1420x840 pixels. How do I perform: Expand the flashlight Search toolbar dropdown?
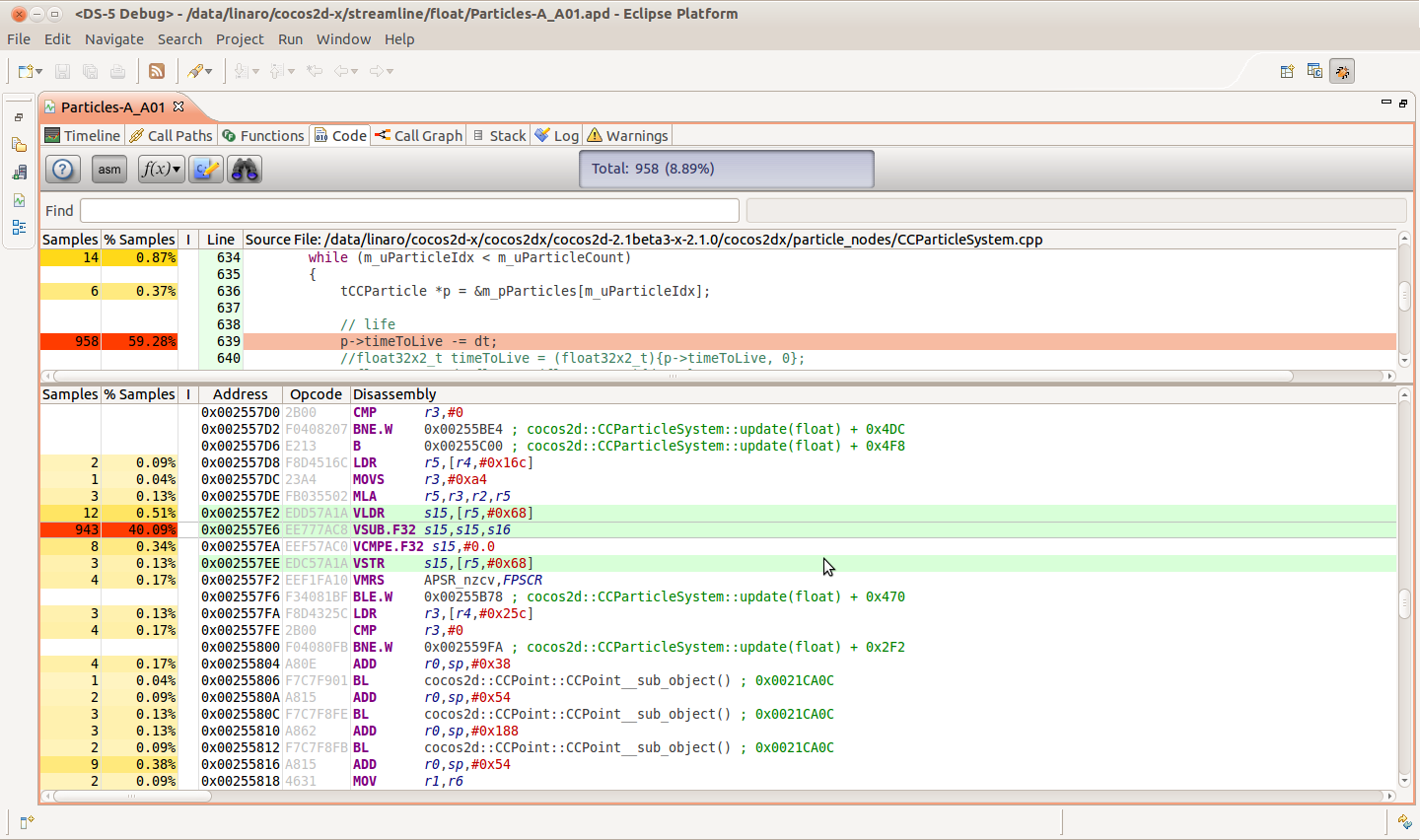point(209,71)
